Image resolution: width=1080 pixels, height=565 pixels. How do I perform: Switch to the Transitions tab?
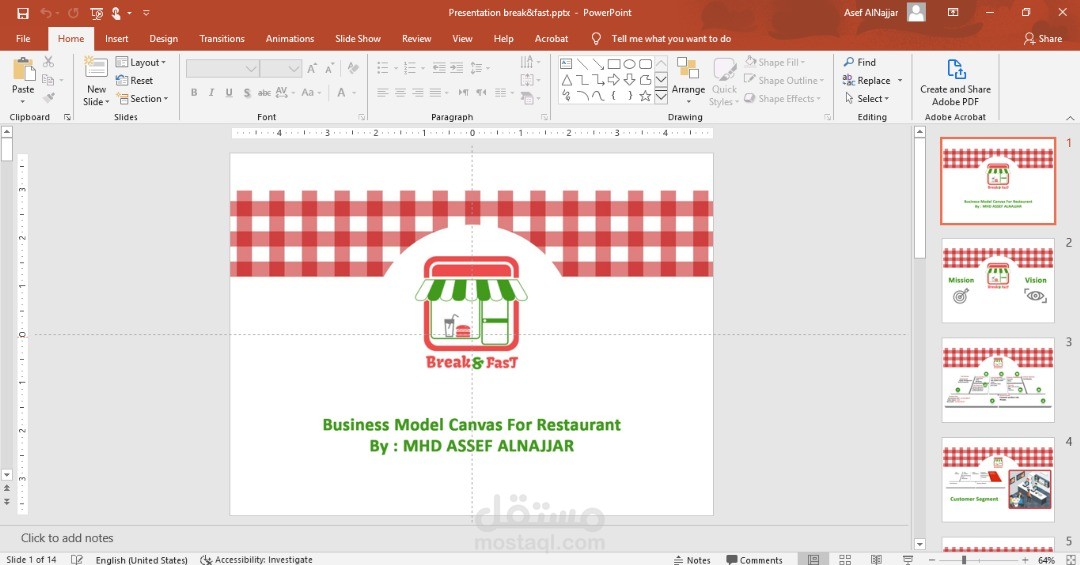[222, 39]
